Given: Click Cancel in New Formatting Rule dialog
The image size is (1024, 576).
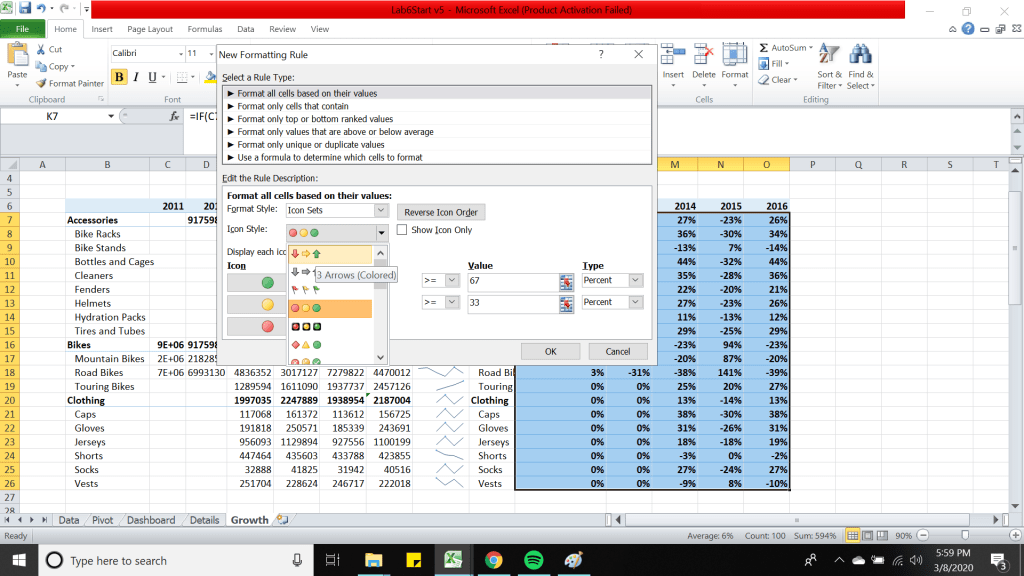Looking at the screenshot, I should (618, 351).
